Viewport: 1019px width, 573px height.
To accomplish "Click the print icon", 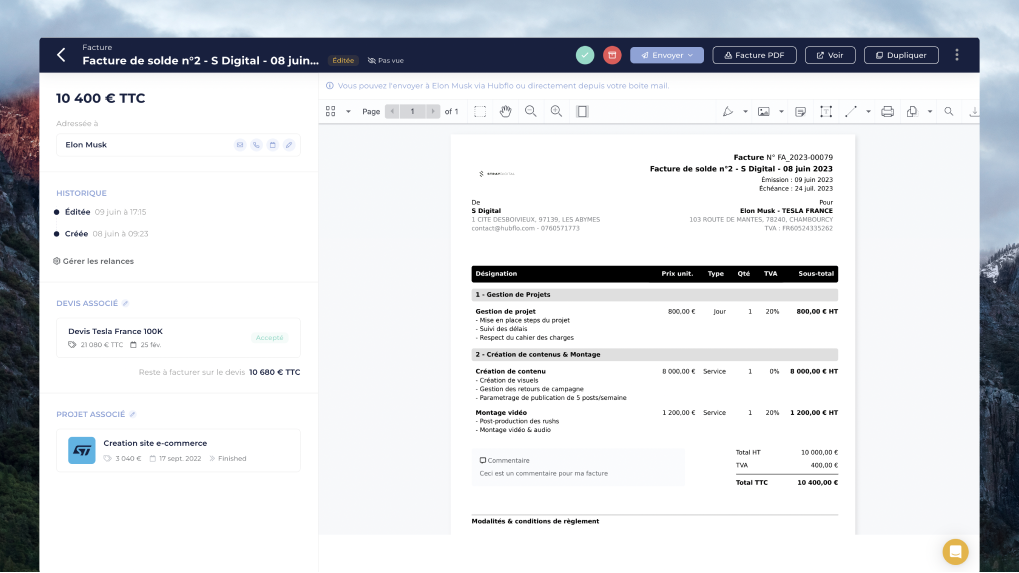I will point(887,112).
